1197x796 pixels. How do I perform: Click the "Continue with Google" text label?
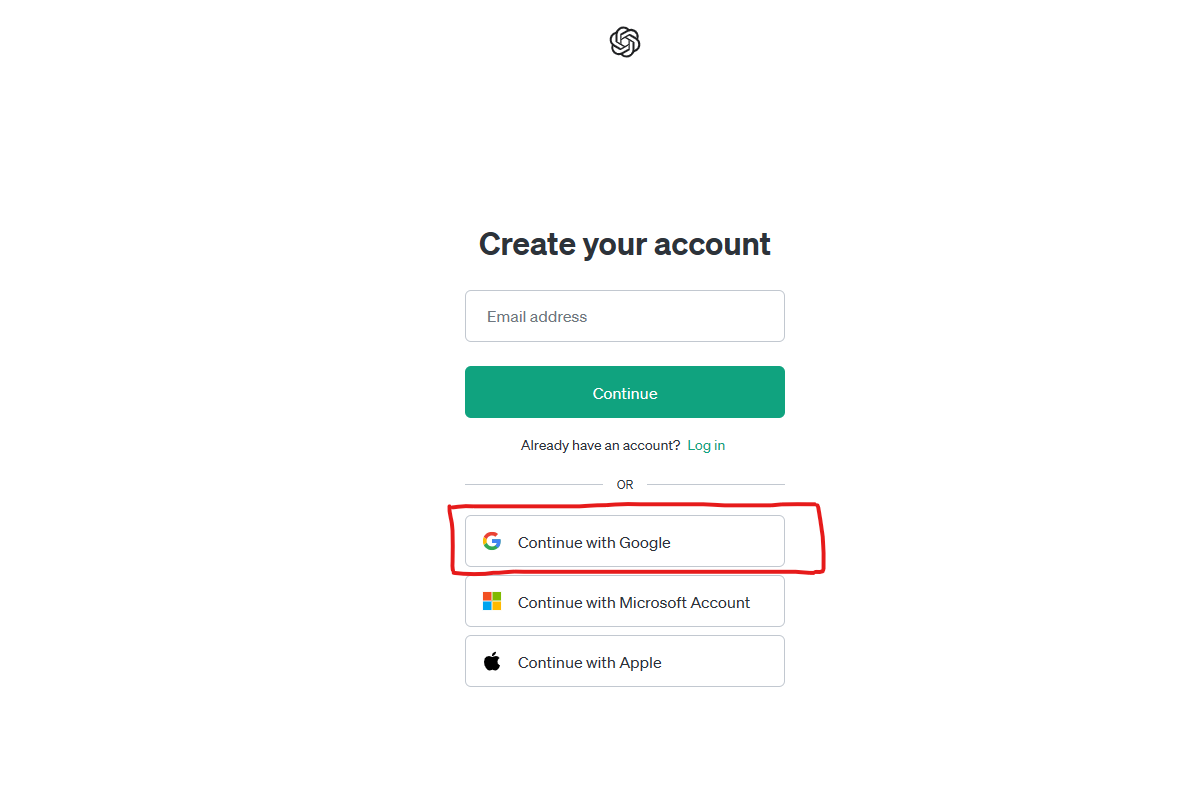(x=594, y=543)
